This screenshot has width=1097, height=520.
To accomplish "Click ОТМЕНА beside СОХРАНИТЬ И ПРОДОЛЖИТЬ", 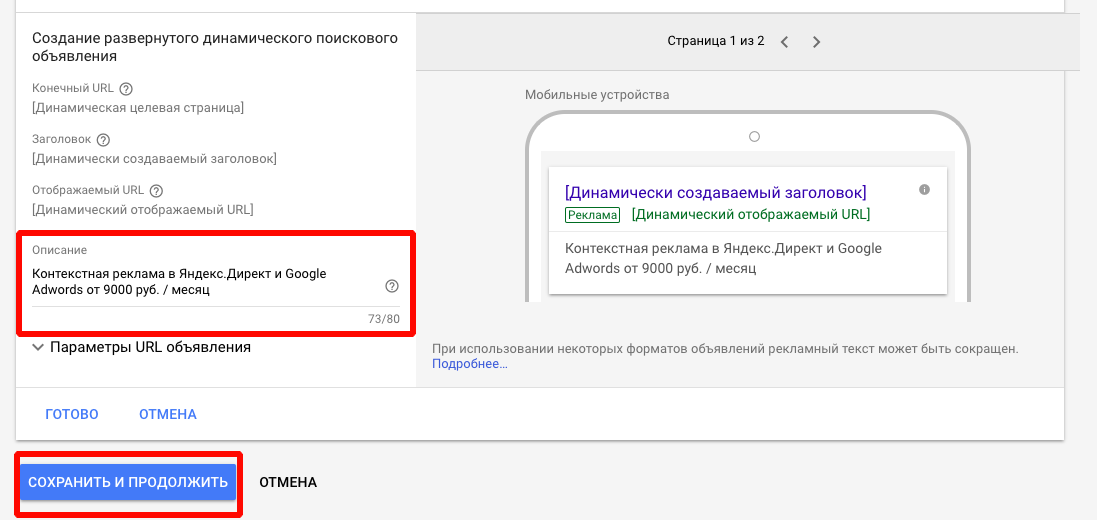I will [x=288, y=482].
